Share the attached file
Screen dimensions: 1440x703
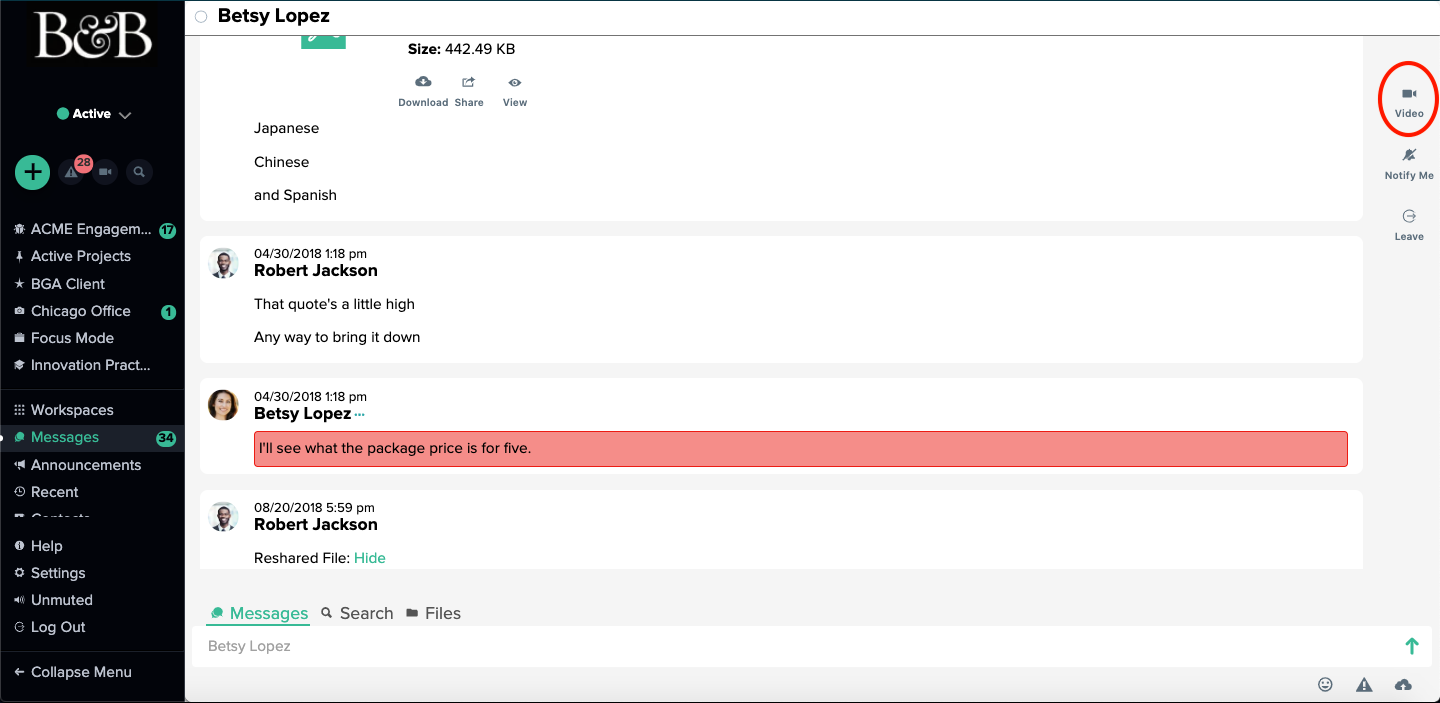coord(468,90)
